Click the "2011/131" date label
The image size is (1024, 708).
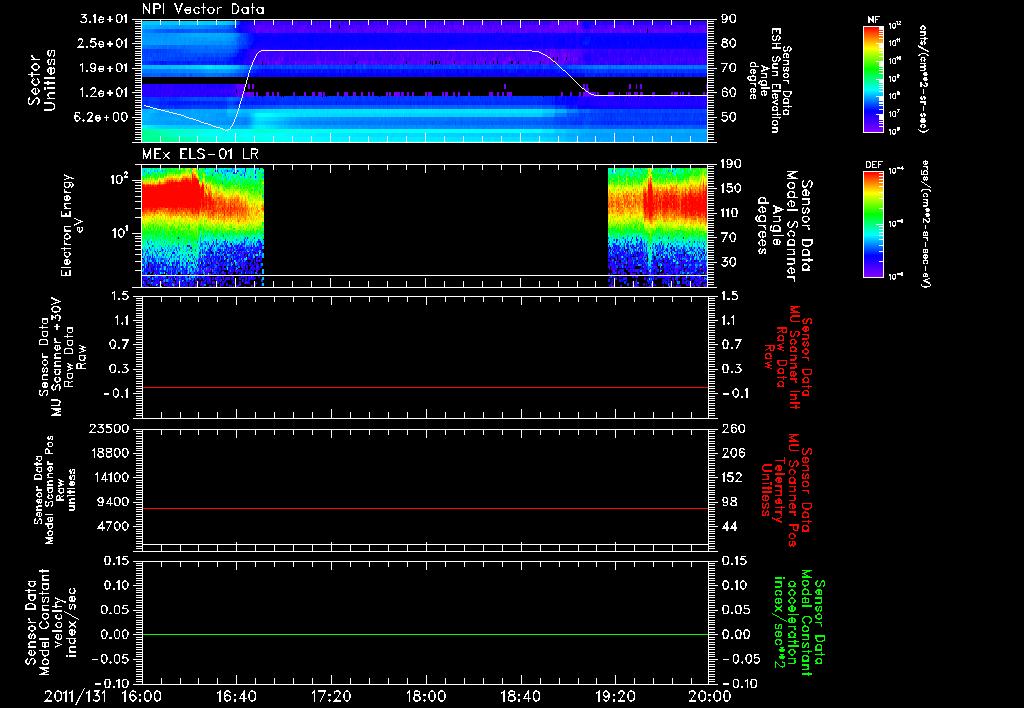75,696
